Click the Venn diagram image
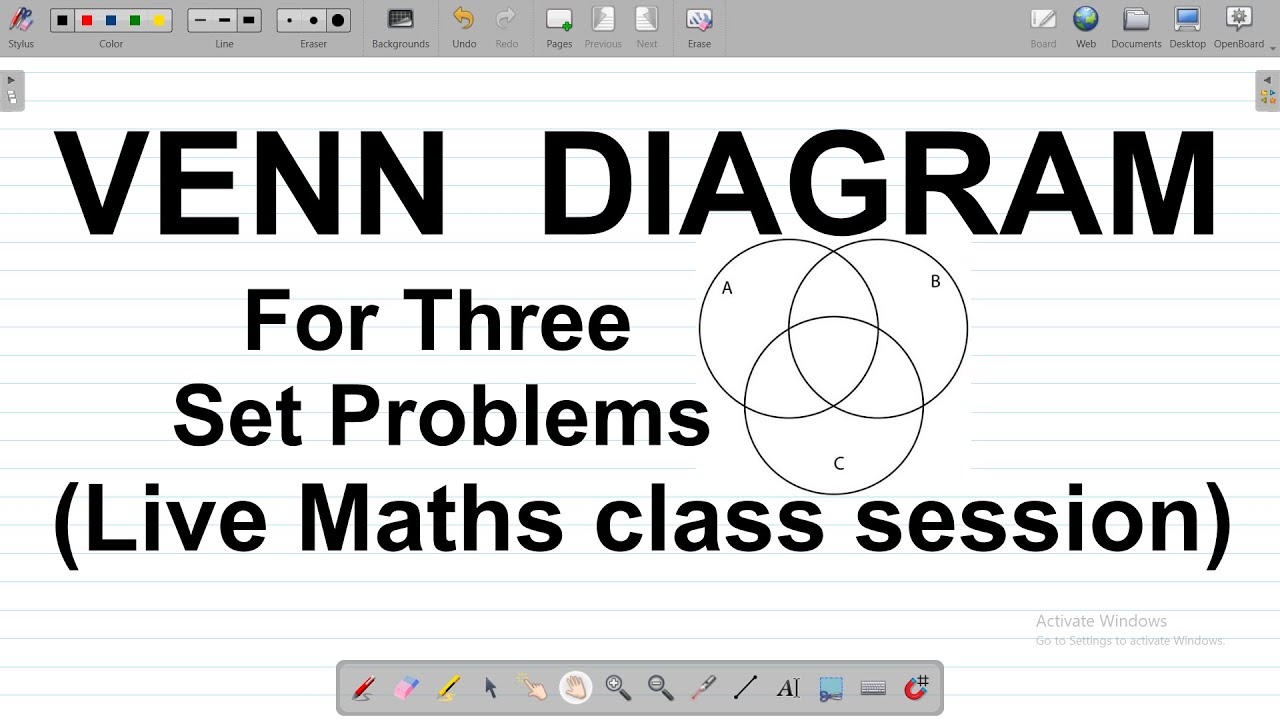 click(833, 366)
